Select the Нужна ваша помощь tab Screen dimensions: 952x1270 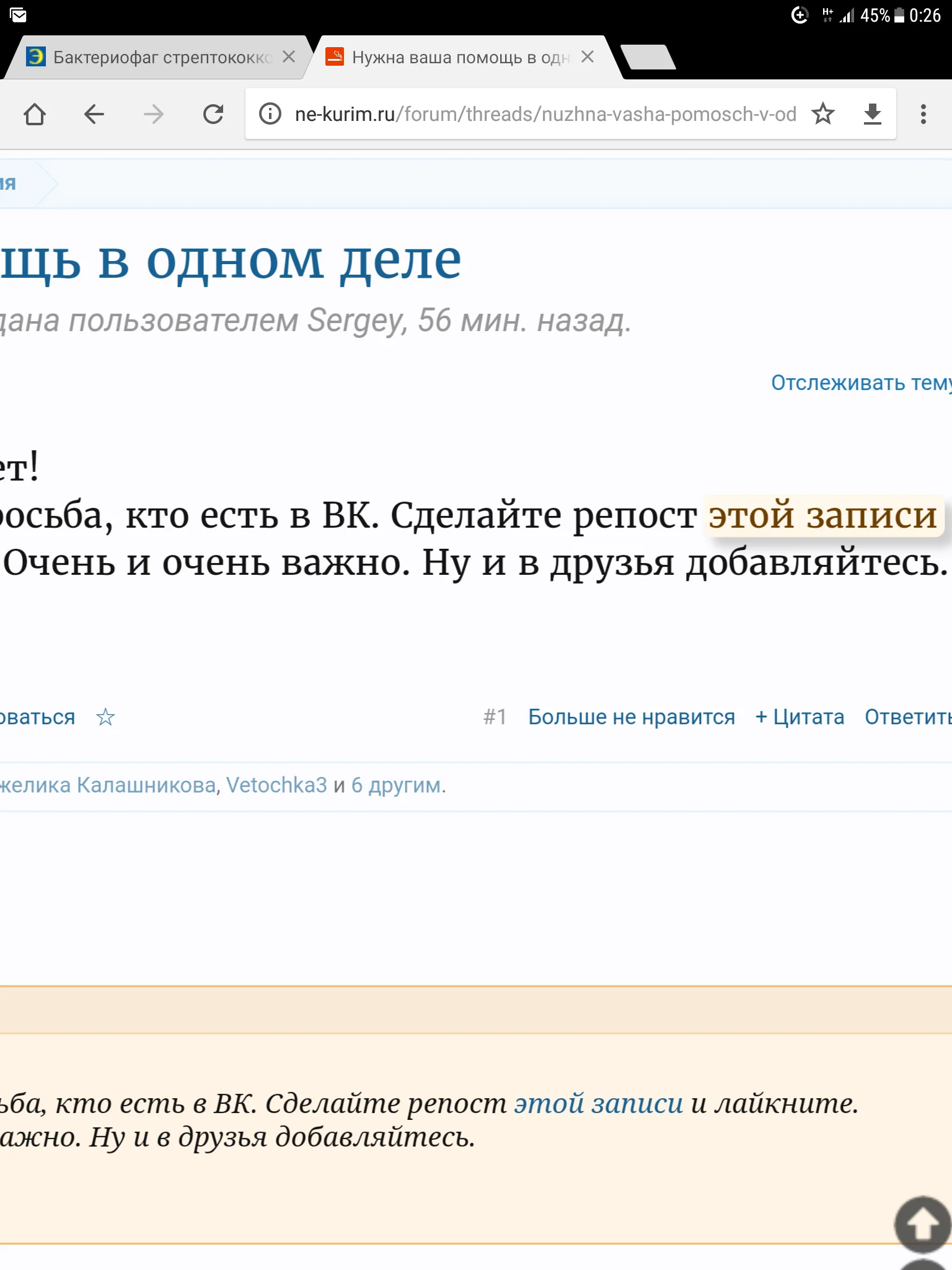pyautogui.click(x=462, y=58)
